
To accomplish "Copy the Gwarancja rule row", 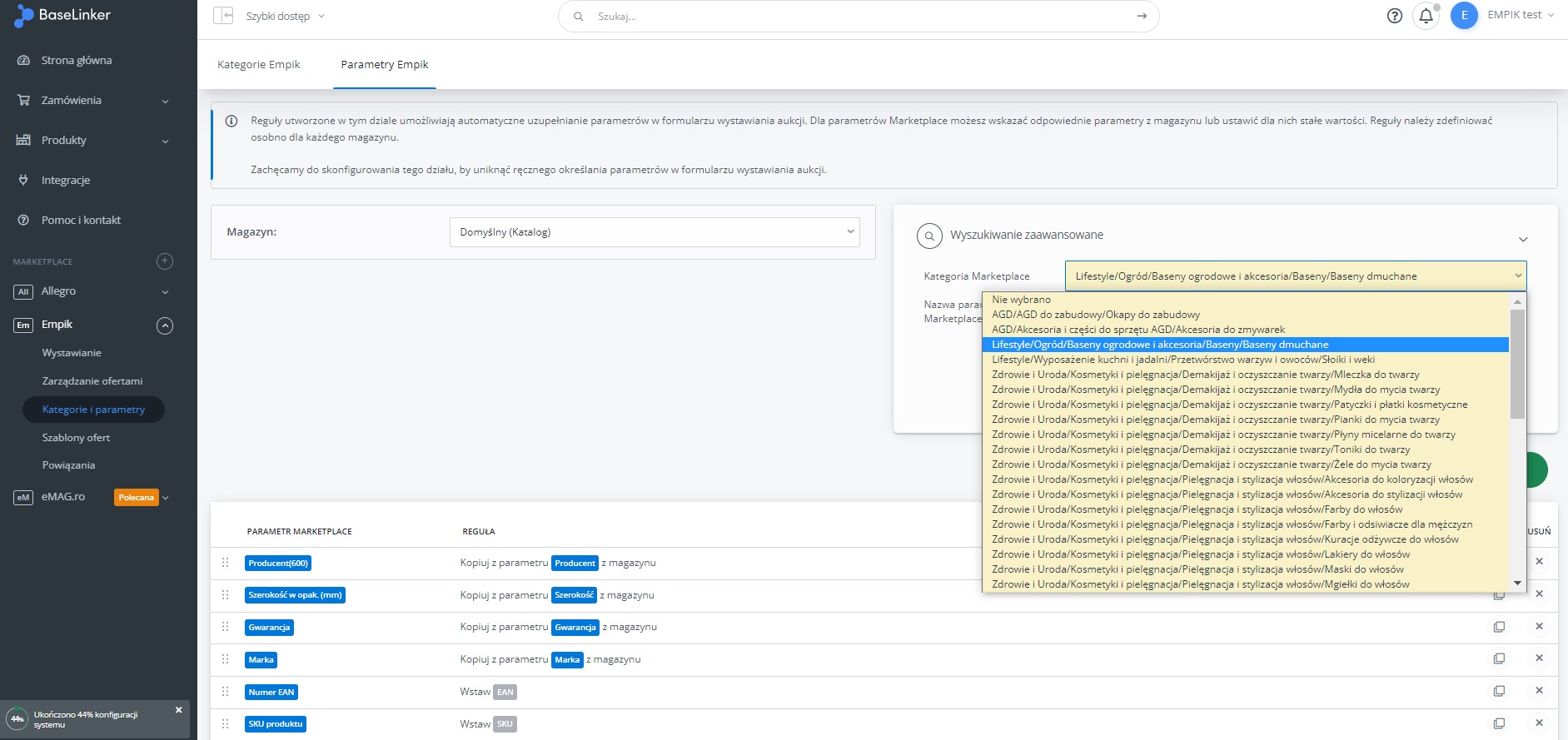I will pyautogui.click(x=1499, y=627).
